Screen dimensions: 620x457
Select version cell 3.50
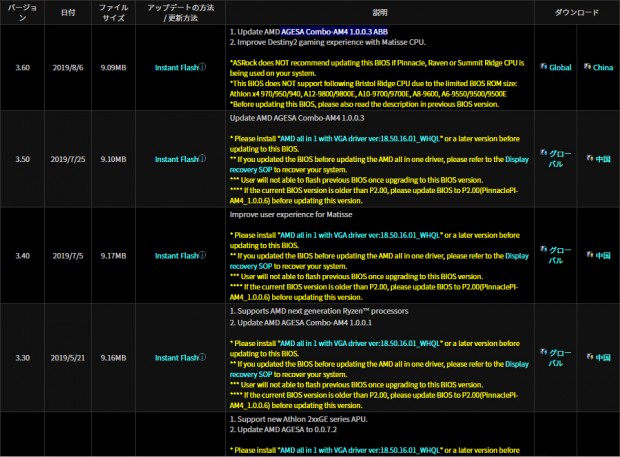coord(23,159)
